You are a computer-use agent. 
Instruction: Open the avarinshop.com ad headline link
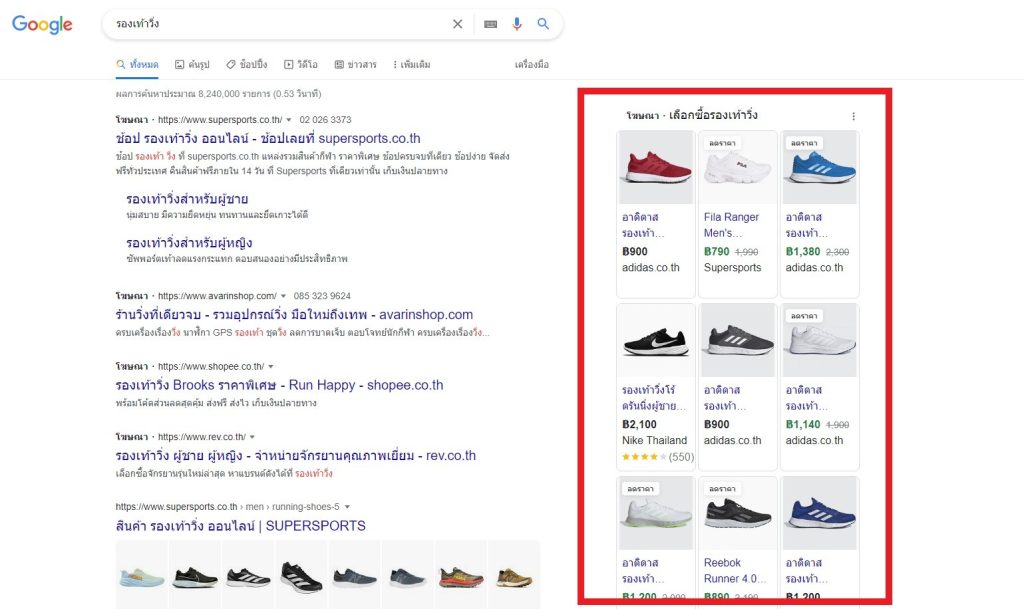point(294,315)
